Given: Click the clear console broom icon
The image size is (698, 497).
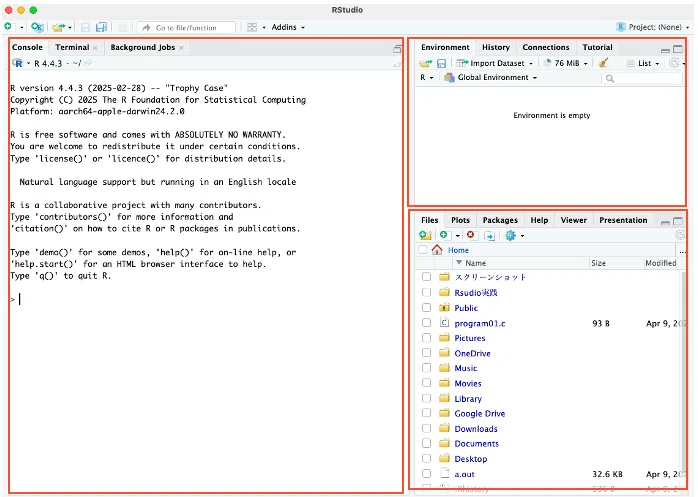Looking at the screenshot, I should pyautogui.click(x=397, y=65).
